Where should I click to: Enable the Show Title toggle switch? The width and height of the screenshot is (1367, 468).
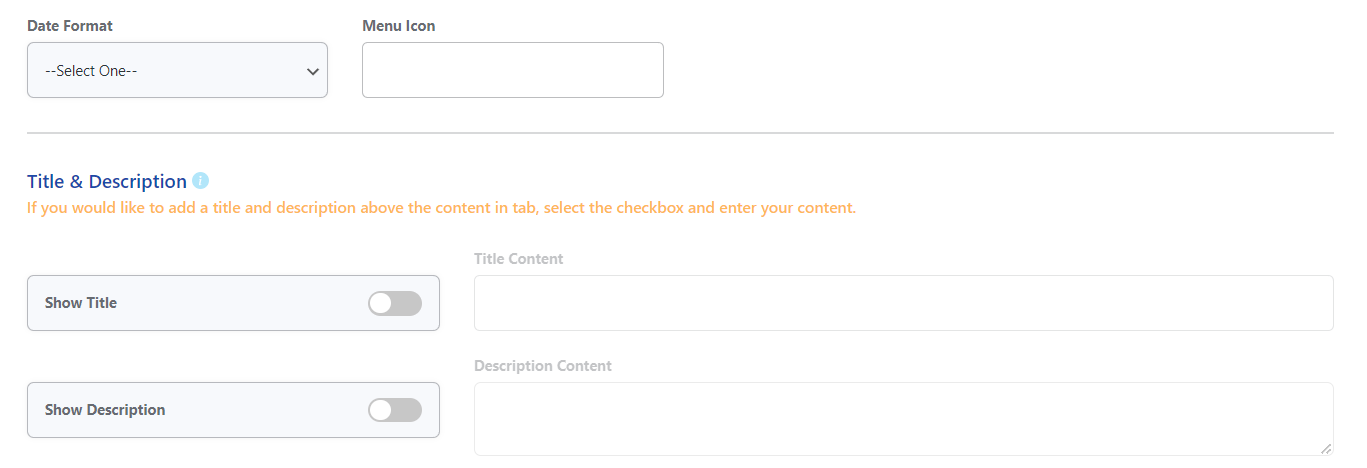tap(395, 303)
